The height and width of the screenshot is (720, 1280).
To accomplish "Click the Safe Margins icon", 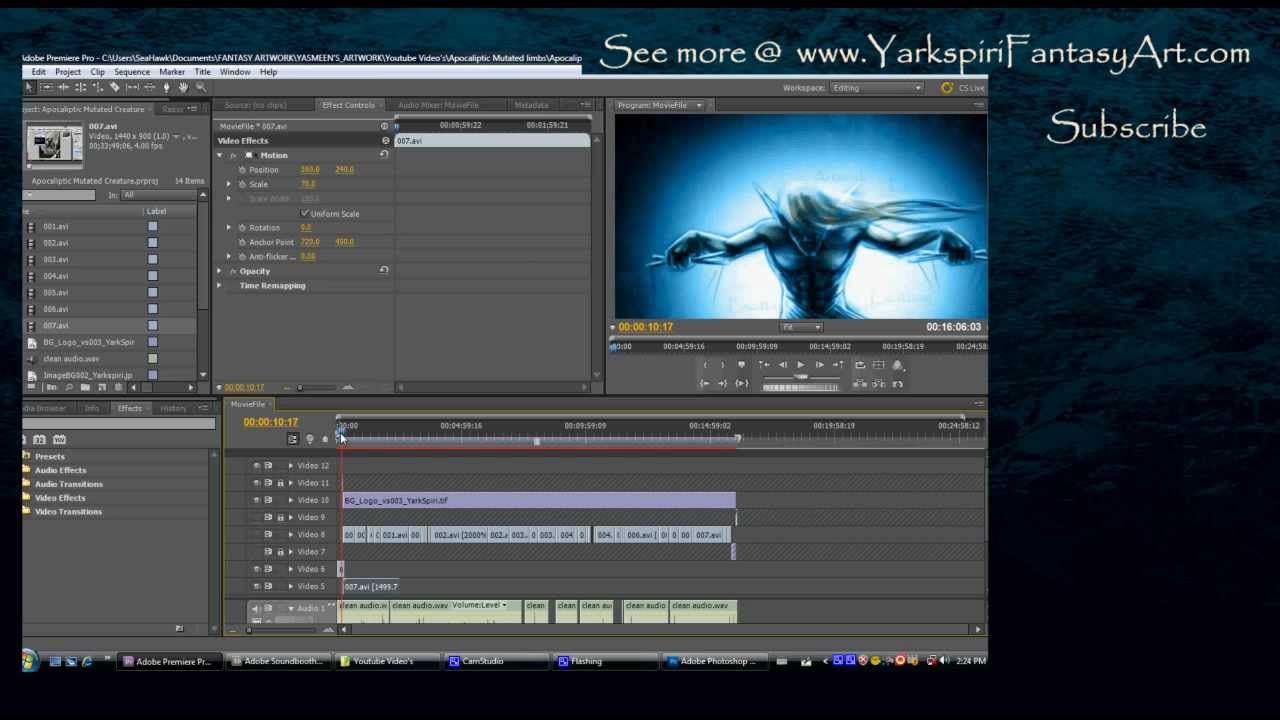I will click(x=878, y=365).
